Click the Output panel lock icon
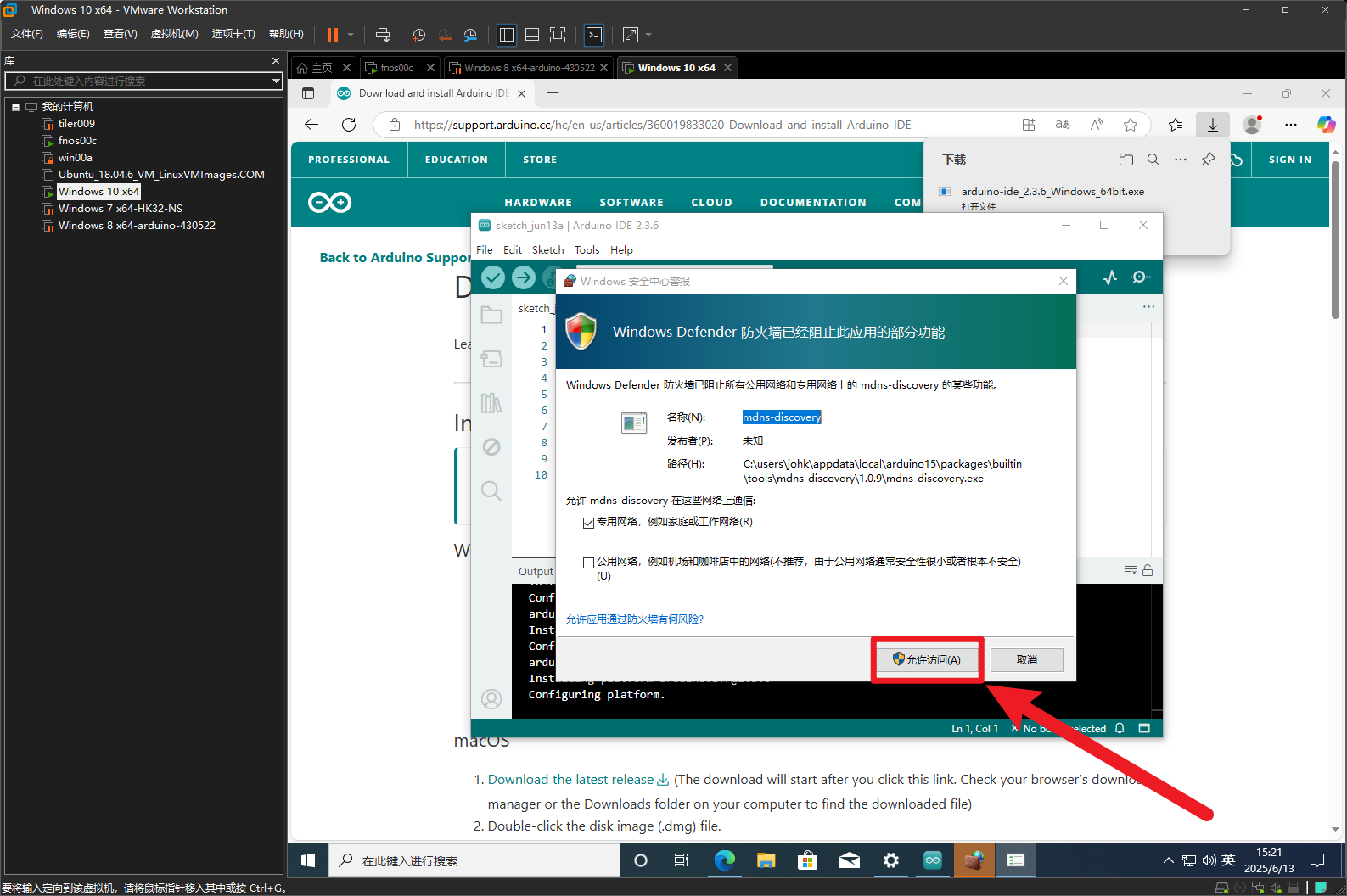This screenshot has width=1347, height=896. point(1148,570)
